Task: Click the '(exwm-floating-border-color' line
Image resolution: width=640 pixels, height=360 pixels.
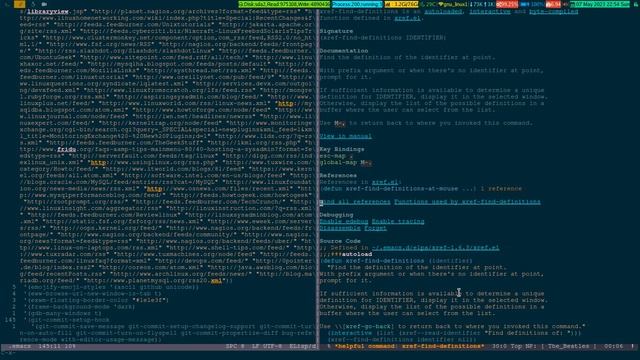Action: [x=96, y=300]
